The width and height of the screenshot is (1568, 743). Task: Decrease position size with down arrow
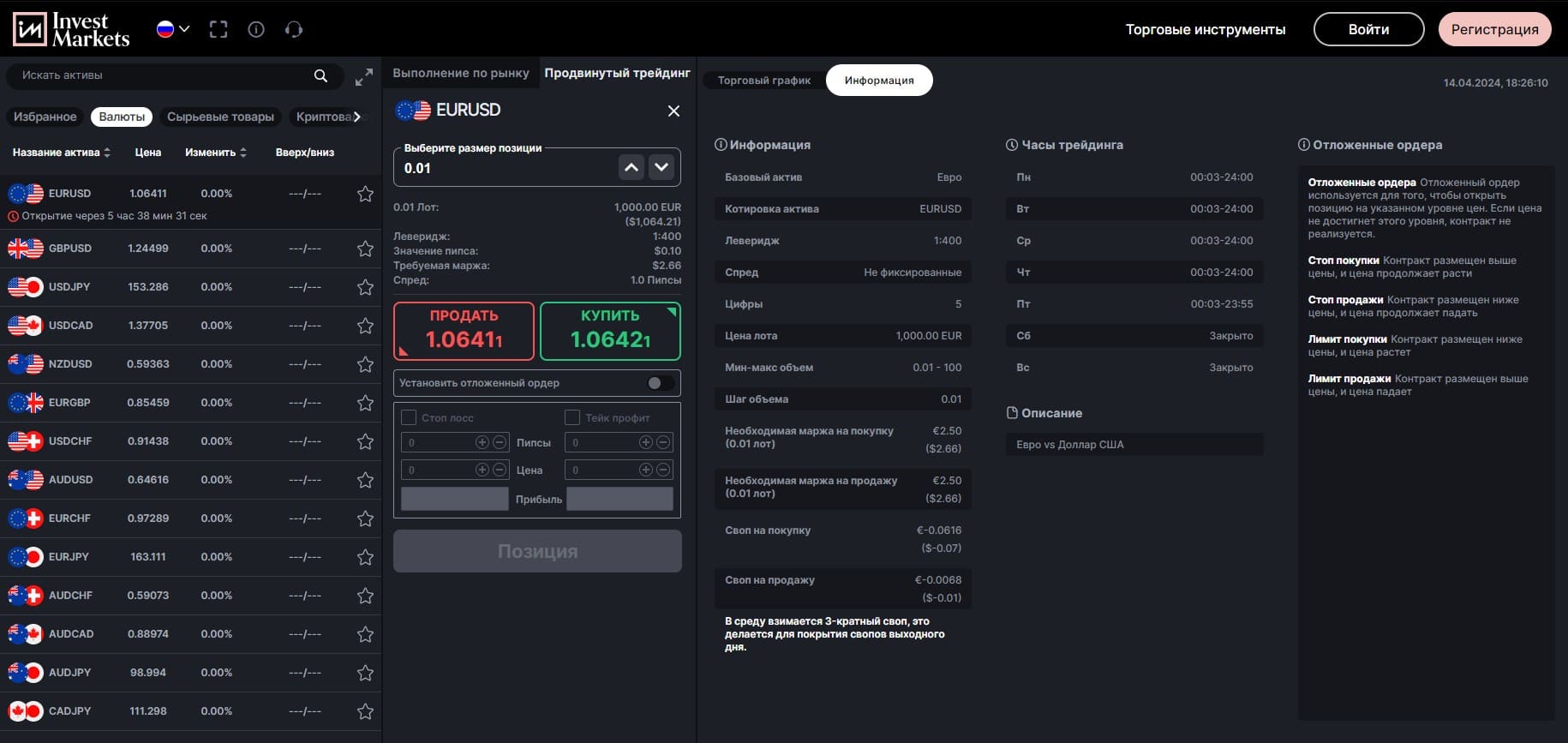[x=661, y=167]
